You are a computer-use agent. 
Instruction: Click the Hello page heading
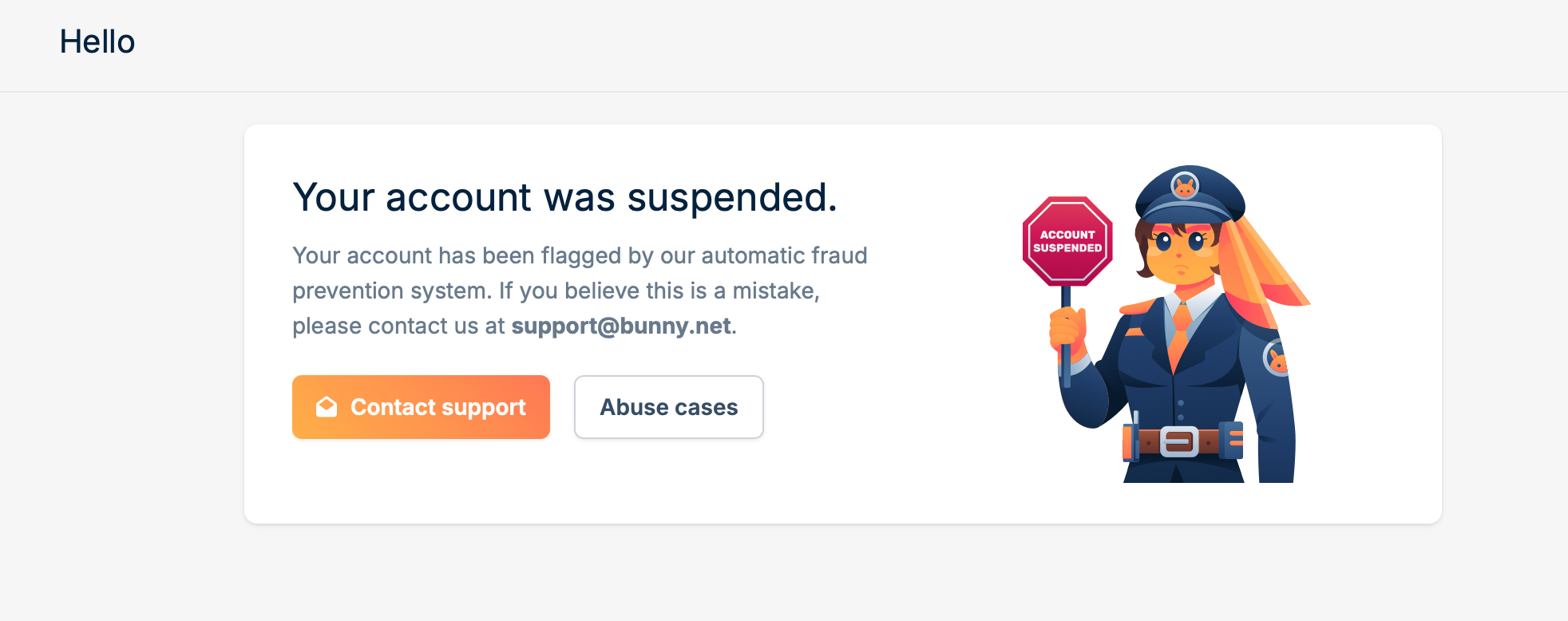coord(97,42)
